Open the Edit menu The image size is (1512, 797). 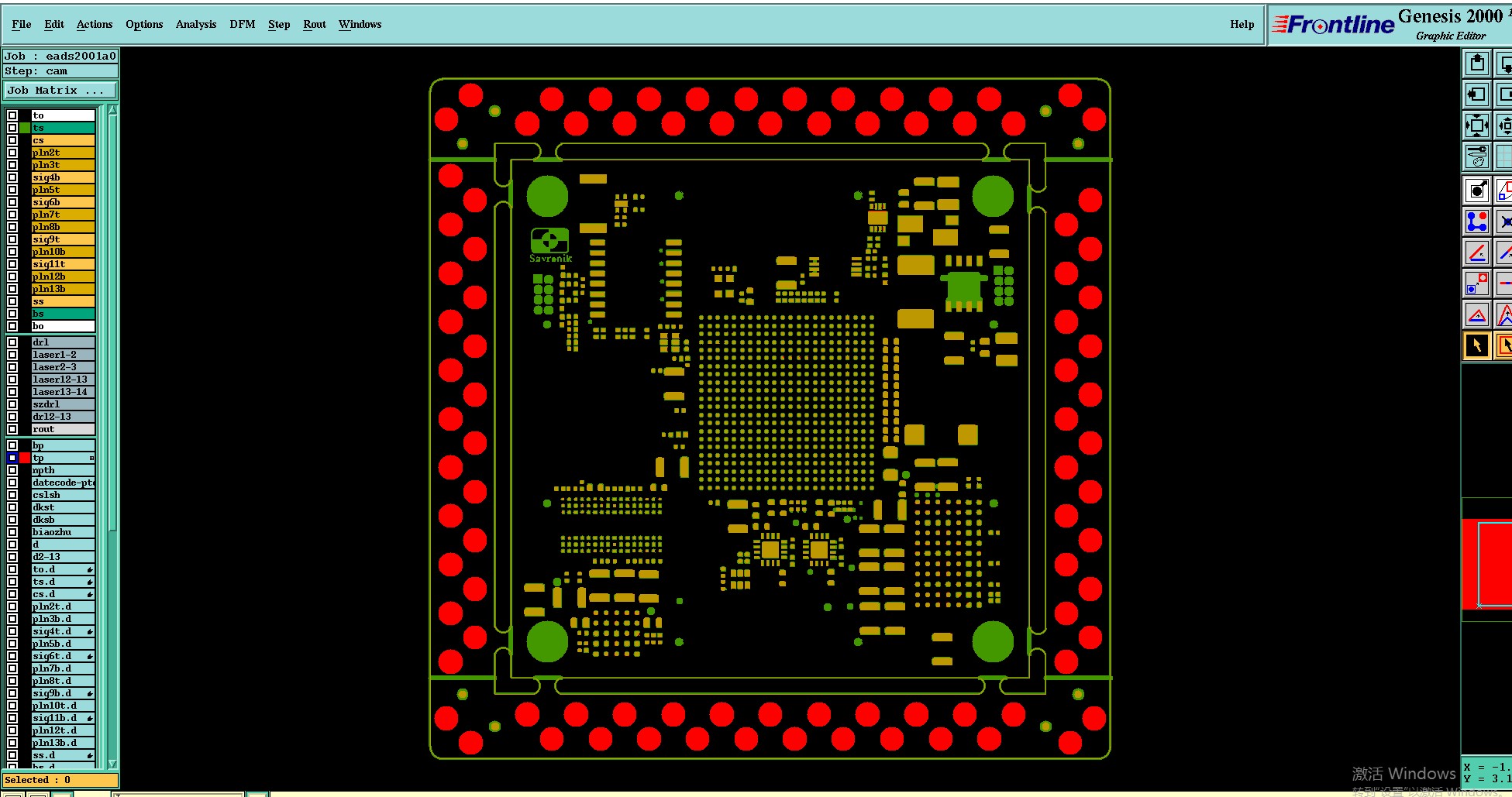point(54,24)
